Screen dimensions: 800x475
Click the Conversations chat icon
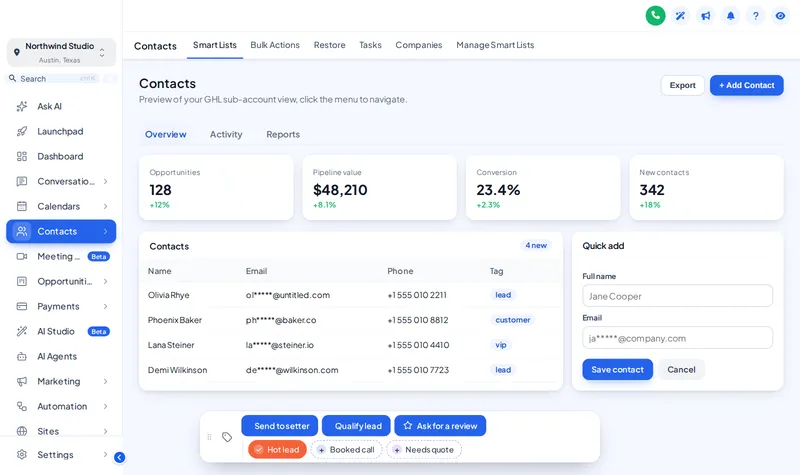[21, 181]
